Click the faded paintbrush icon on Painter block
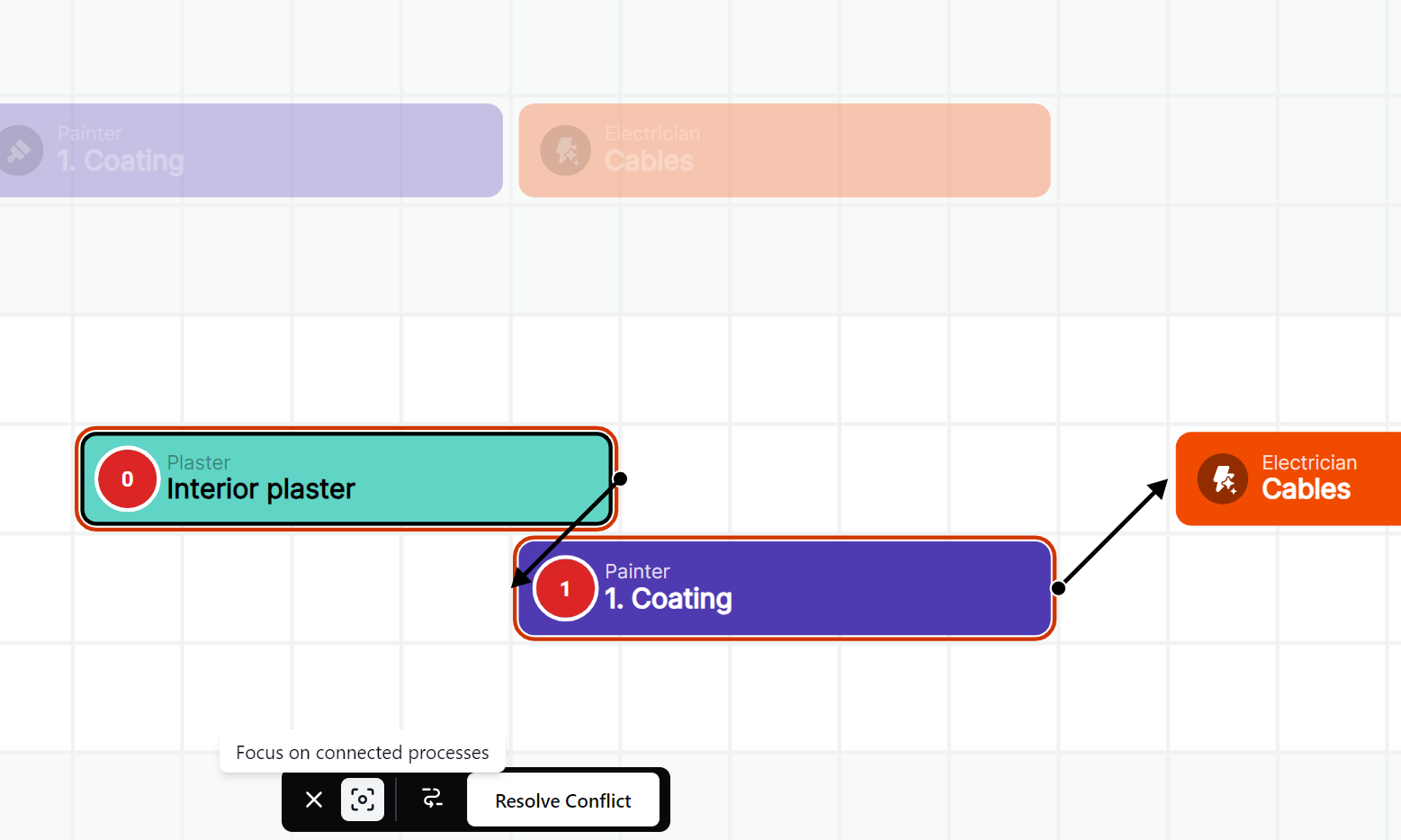1401x840 pixels. coord(20,150)
